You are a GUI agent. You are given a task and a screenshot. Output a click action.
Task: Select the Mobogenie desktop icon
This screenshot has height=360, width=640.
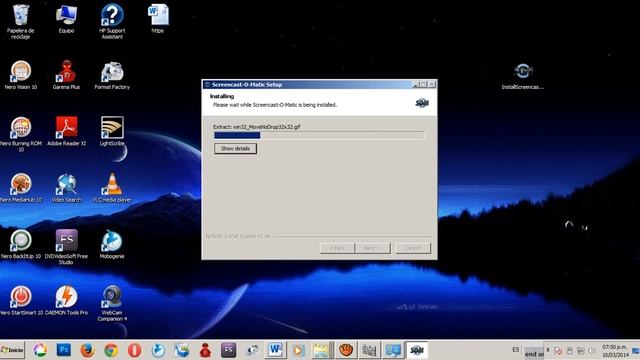(x=112, y=244)
